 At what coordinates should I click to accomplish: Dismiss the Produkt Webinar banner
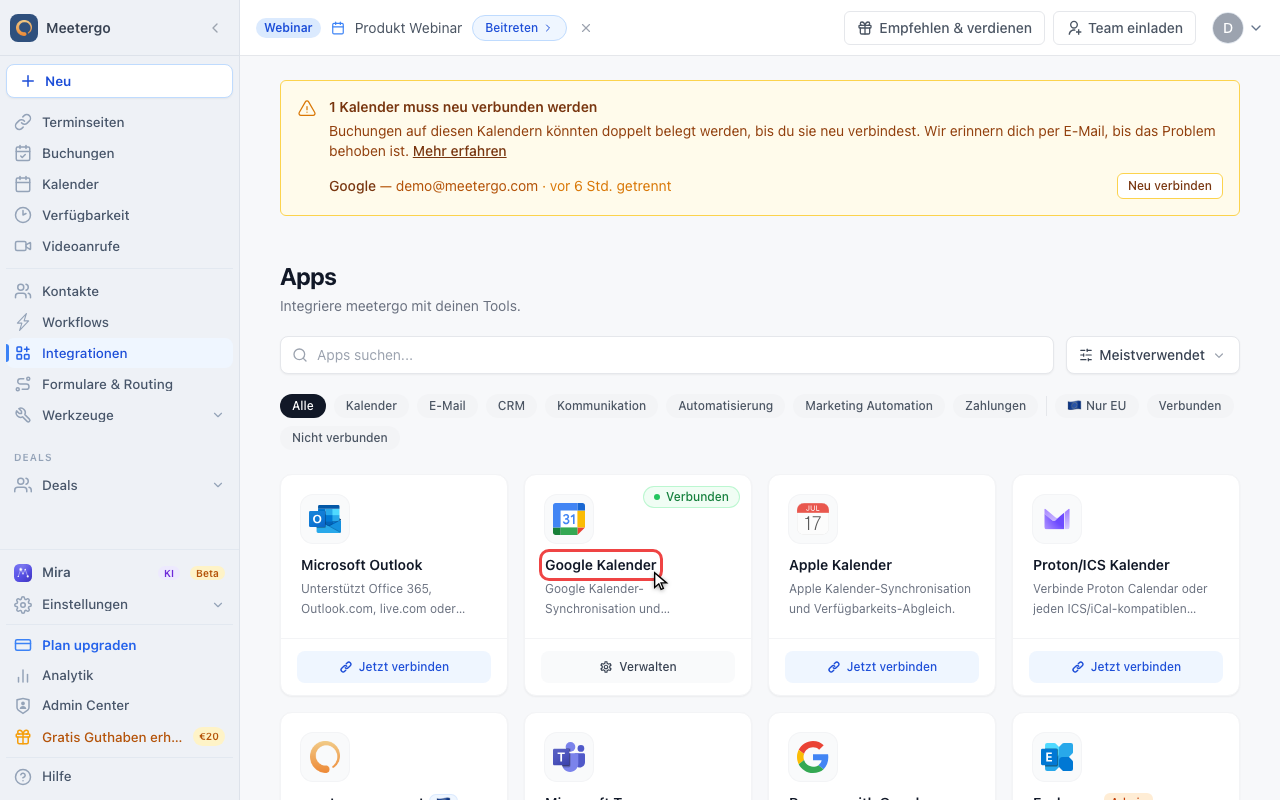[x=586, y=28]
